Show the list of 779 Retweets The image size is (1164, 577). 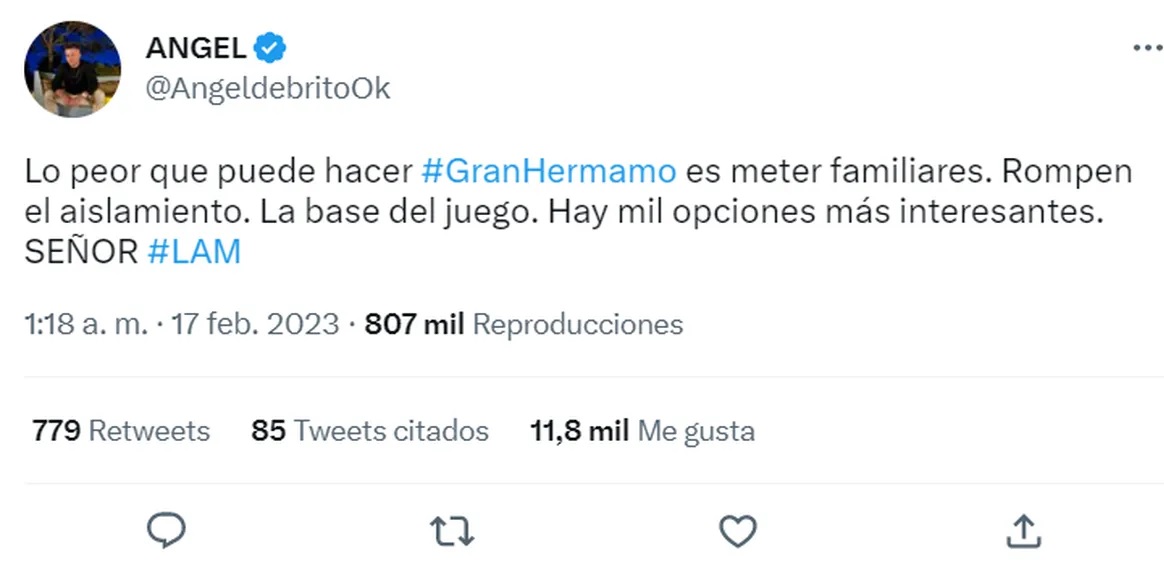pos(121,431)
